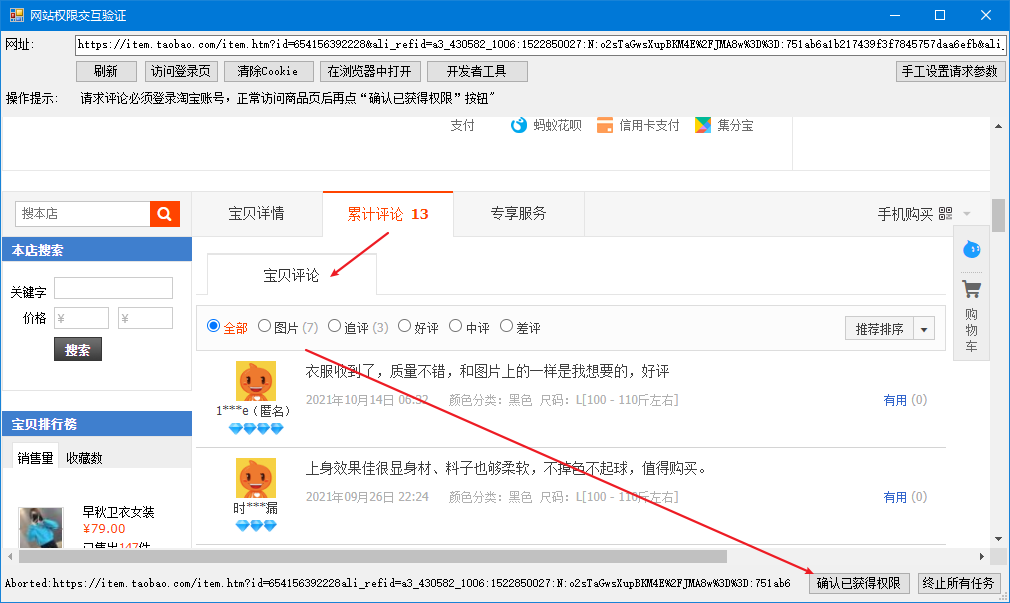
Task: Switch to the 专享服务 tab
Action: (519, 214)
